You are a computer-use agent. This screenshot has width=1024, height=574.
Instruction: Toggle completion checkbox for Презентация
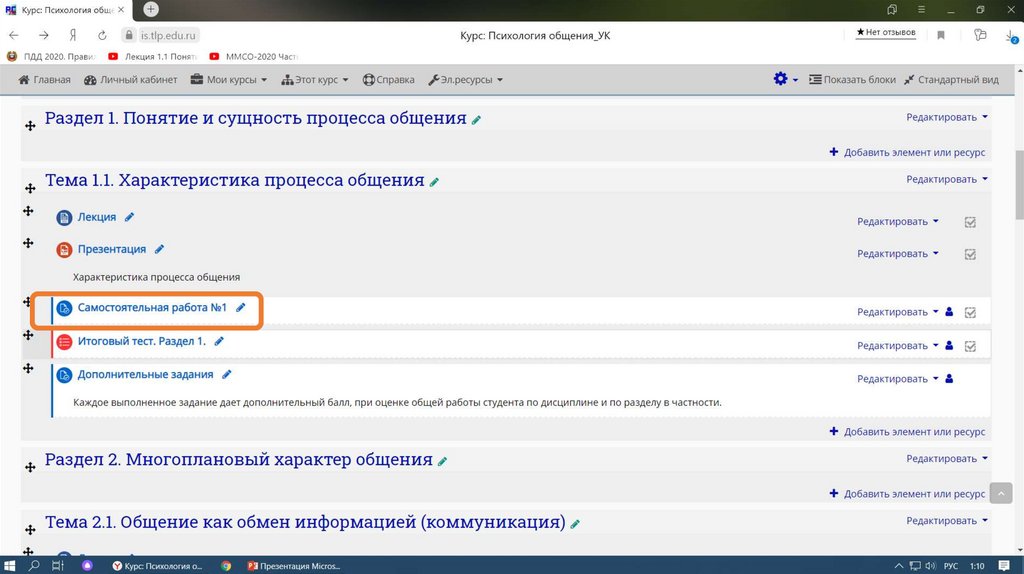[x=969, y=254]
